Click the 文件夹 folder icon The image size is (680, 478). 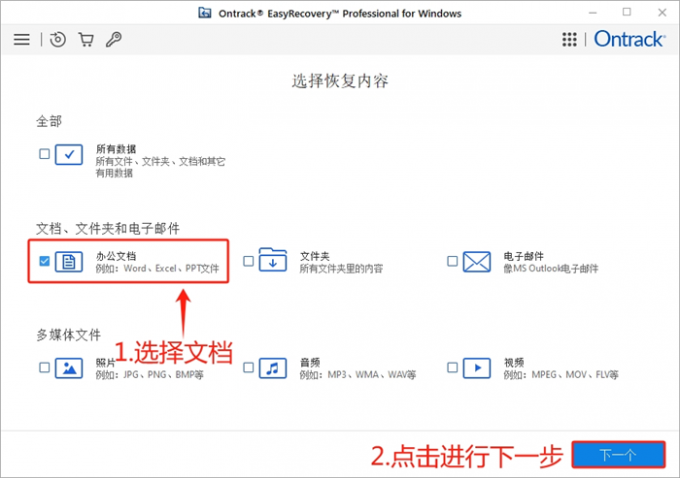coord(273,260)
